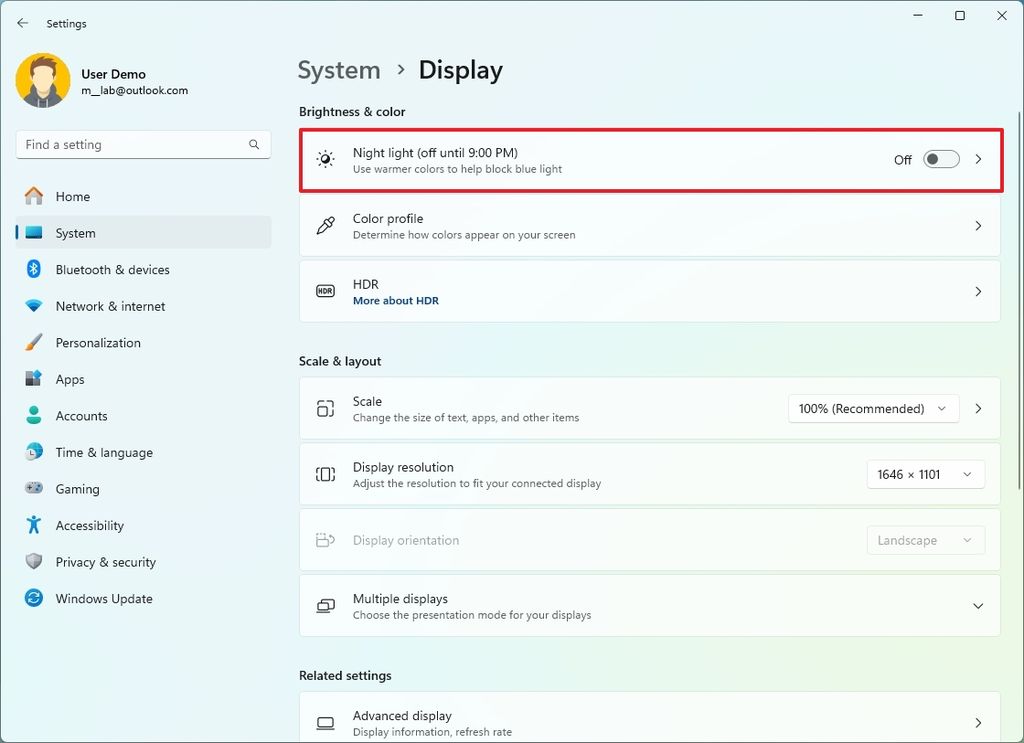Click the Scale icon
This screenshot has height=743, width=1024.
pos(325,409)
